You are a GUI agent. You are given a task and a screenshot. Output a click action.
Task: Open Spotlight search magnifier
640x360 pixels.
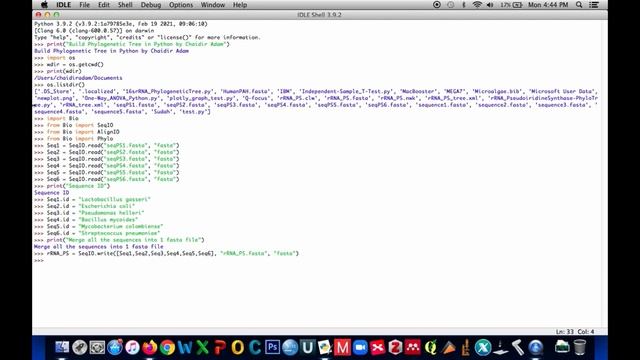pyautogui.click(x=579, y=5)
